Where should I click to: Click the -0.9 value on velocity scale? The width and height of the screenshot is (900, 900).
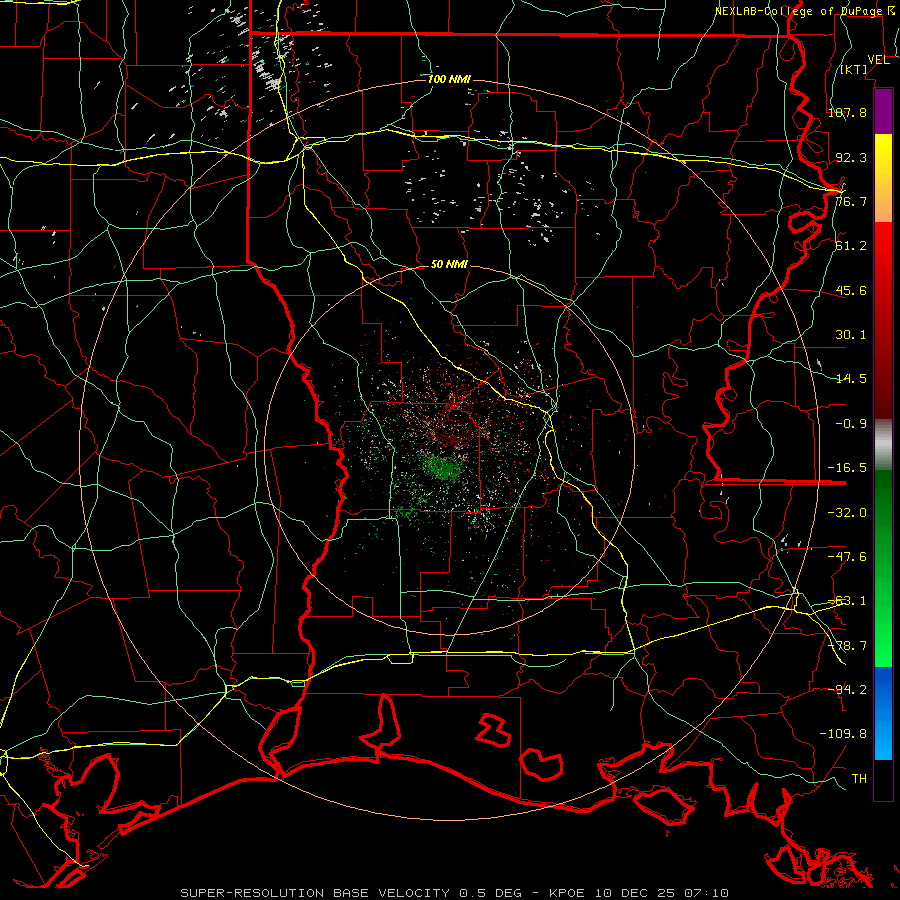point(851,424)
